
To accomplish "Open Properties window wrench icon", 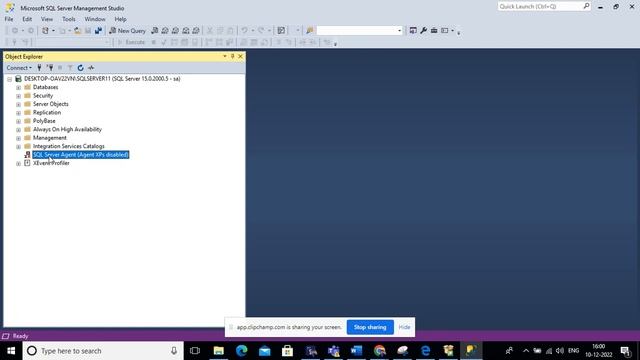I will click(424, 31).
